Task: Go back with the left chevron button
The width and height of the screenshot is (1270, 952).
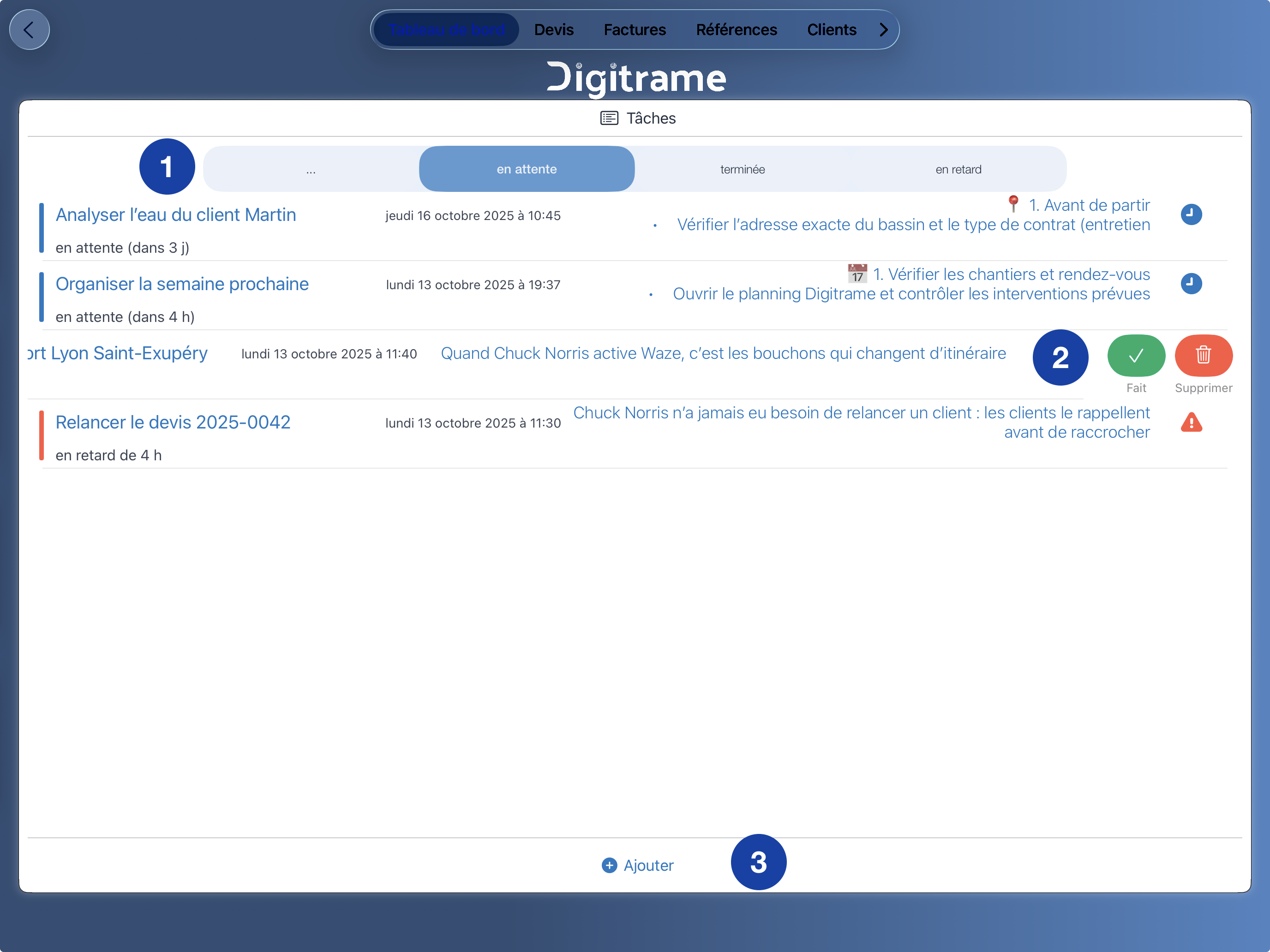Action: pyautogui.click(x=29, y=30)
